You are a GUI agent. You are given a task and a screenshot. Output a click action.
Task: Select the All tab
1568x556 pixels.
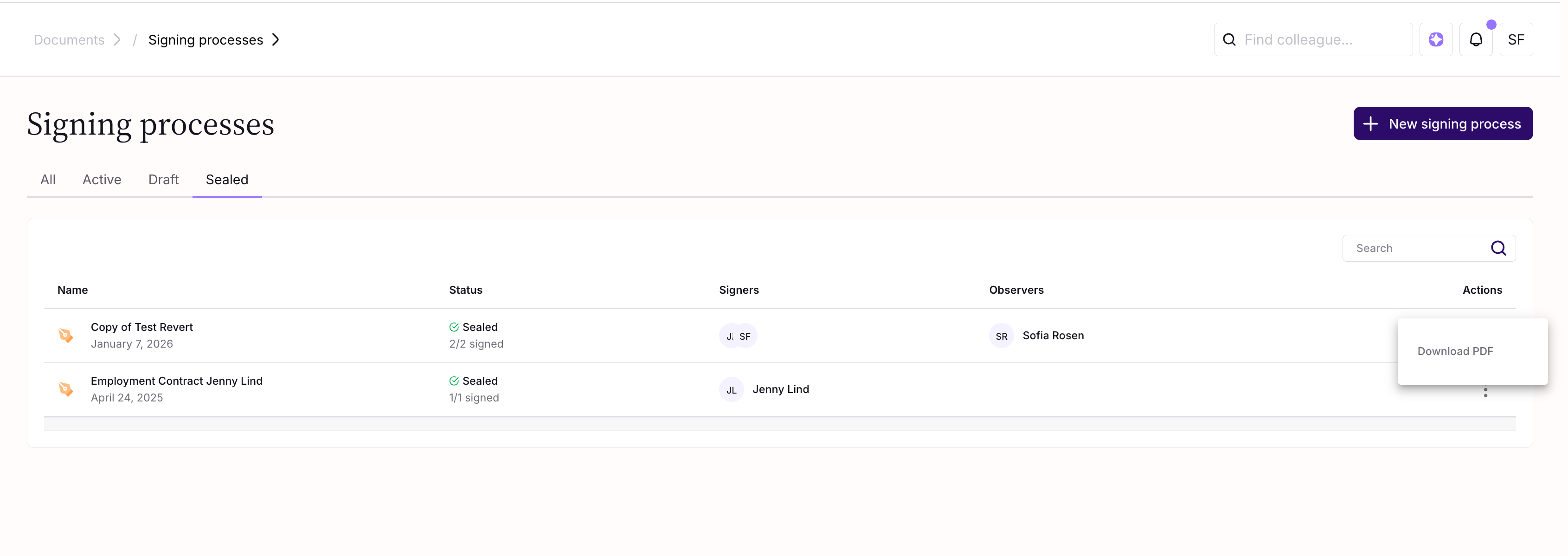pyautogui.click(x=47, y=180)
